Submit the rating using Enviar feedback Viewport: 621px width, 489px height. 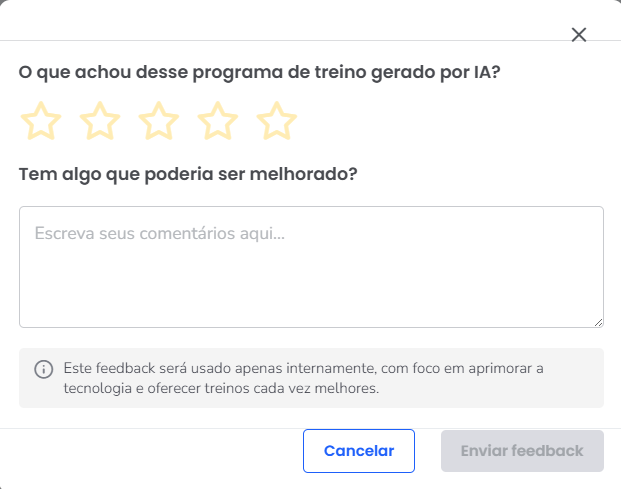click(x=522, y=451)
